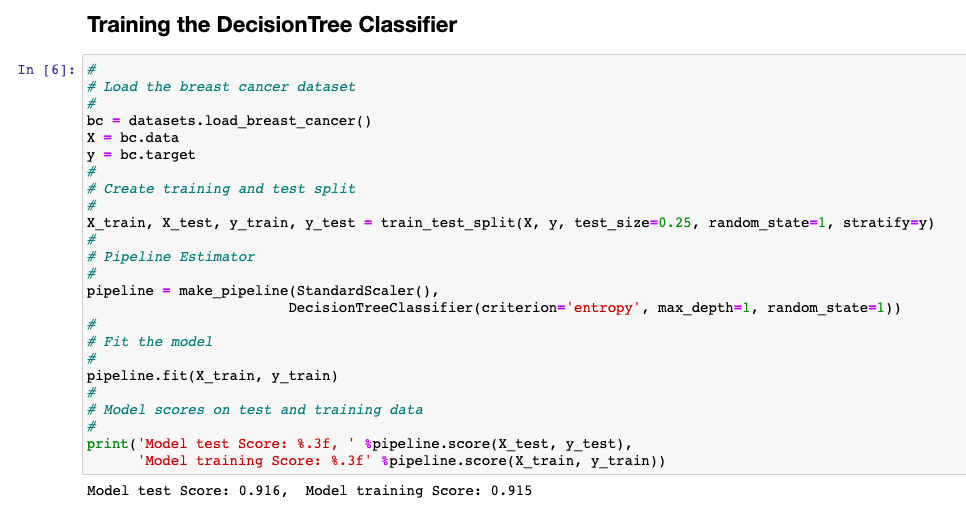Click the DecisionTreeClassifier text in code
Image resolution: width=966 pixels, height=529 pixels.
380,308
